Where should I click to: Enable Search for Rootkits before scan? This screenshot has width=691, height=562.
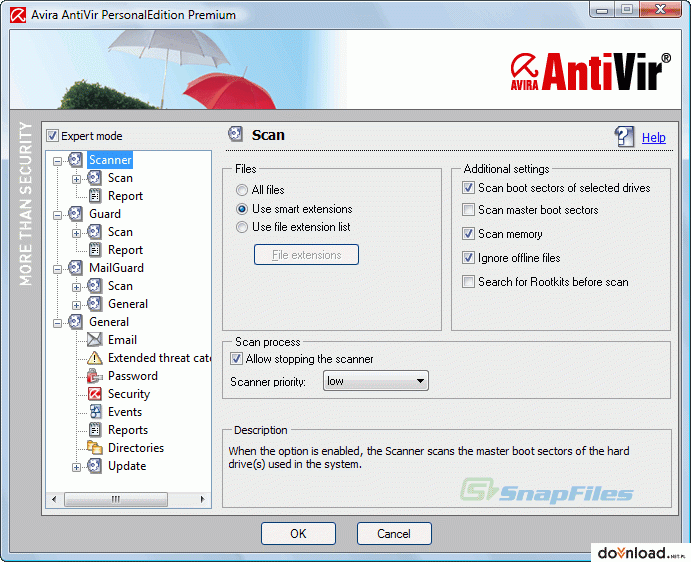(x=468, y=281)
